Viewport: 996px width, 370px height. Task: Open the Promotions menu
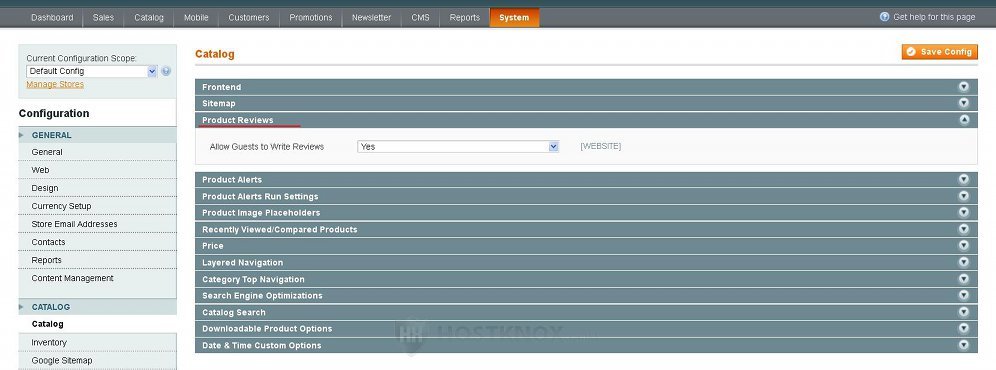click(311, 18)
